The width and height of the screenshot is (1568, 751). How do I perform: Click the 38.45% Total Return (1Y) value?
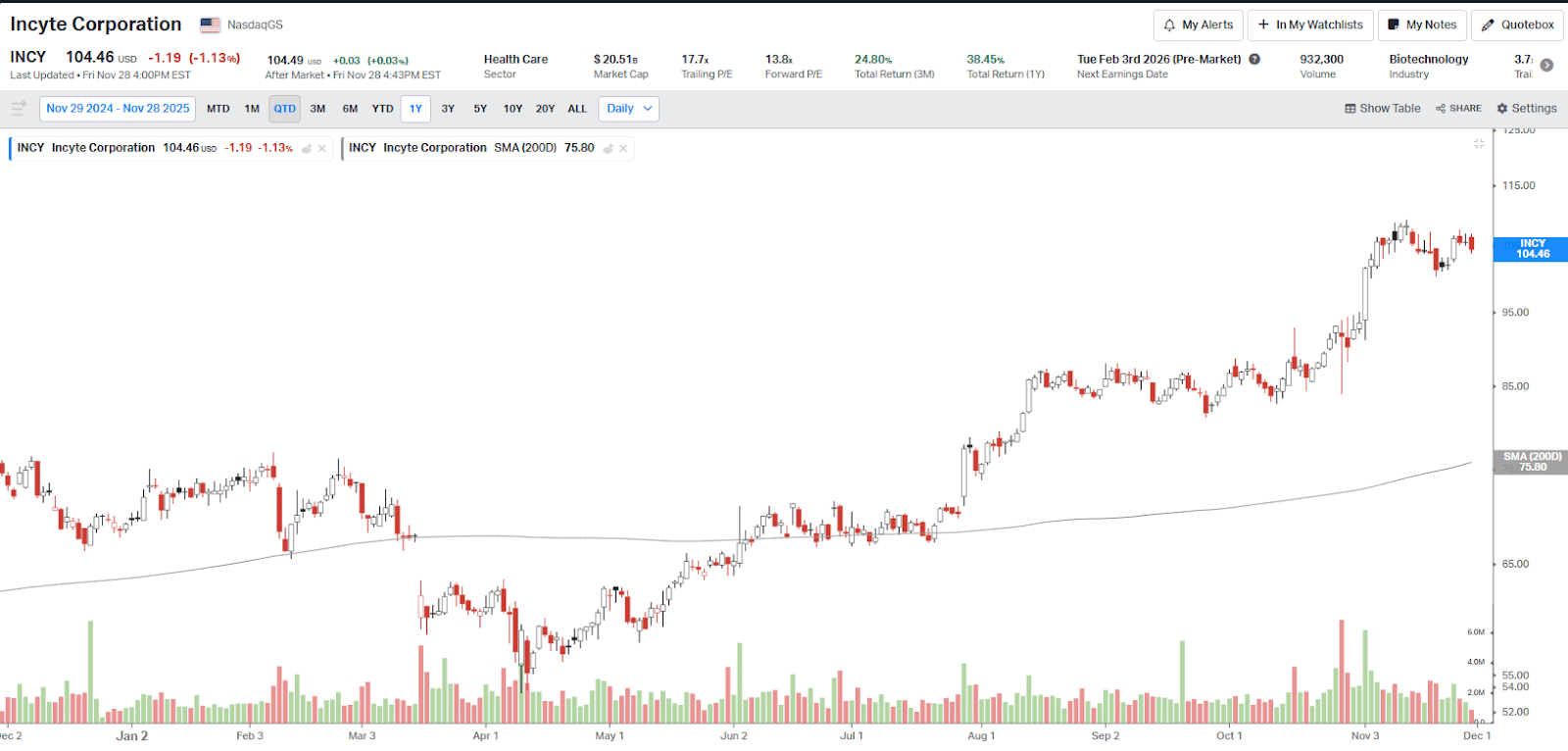(986, 60)
